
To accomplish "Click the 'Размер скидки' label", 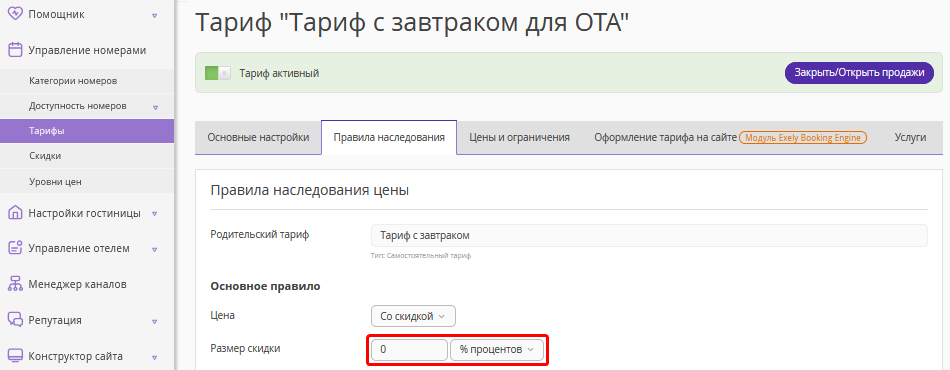I will 245,348.
